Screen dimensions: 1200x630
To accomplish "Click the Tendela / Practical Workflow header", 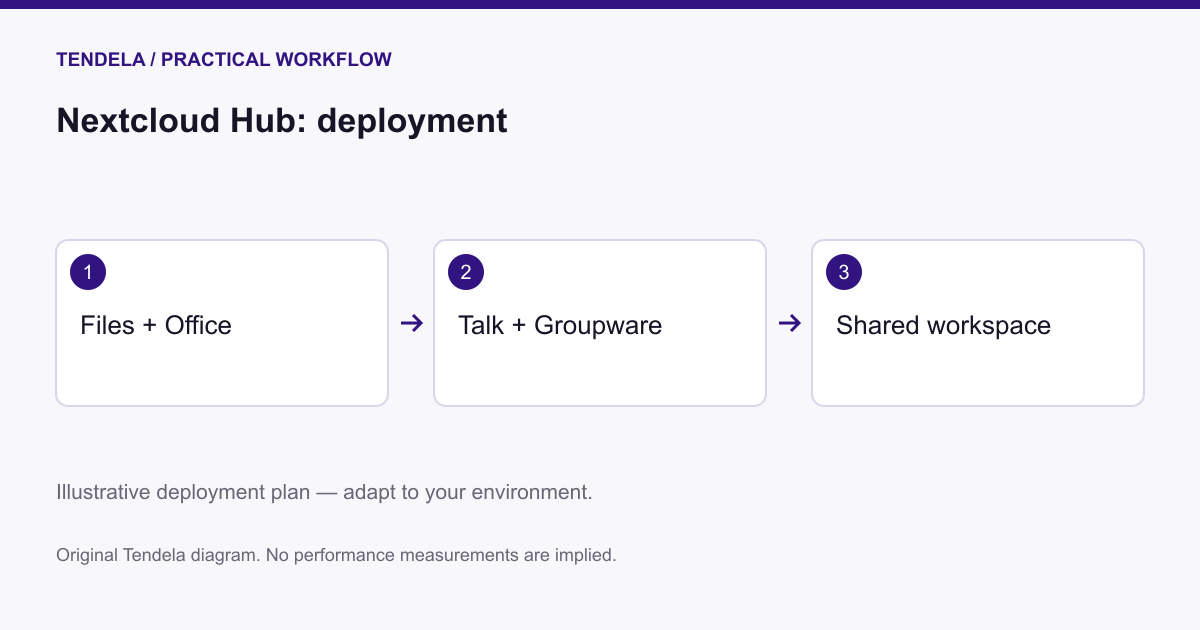I will (224, 60).
